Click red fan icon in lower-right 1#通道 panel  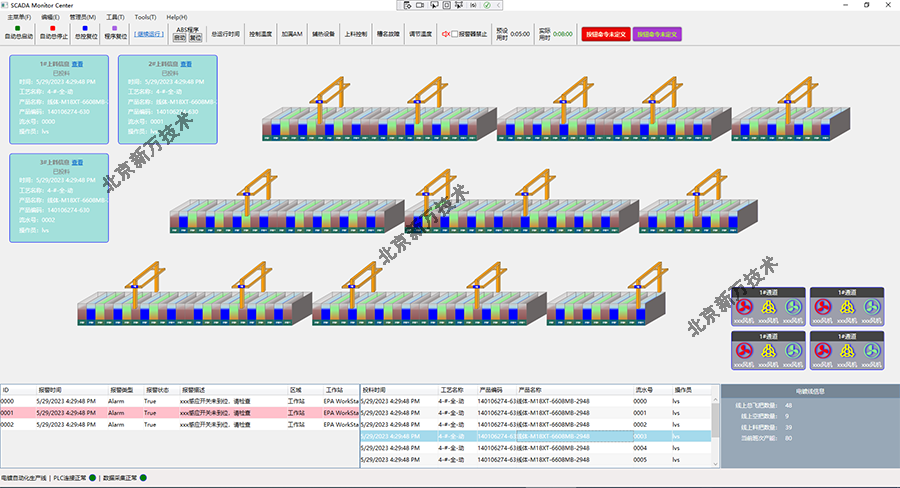pos(823,351)
